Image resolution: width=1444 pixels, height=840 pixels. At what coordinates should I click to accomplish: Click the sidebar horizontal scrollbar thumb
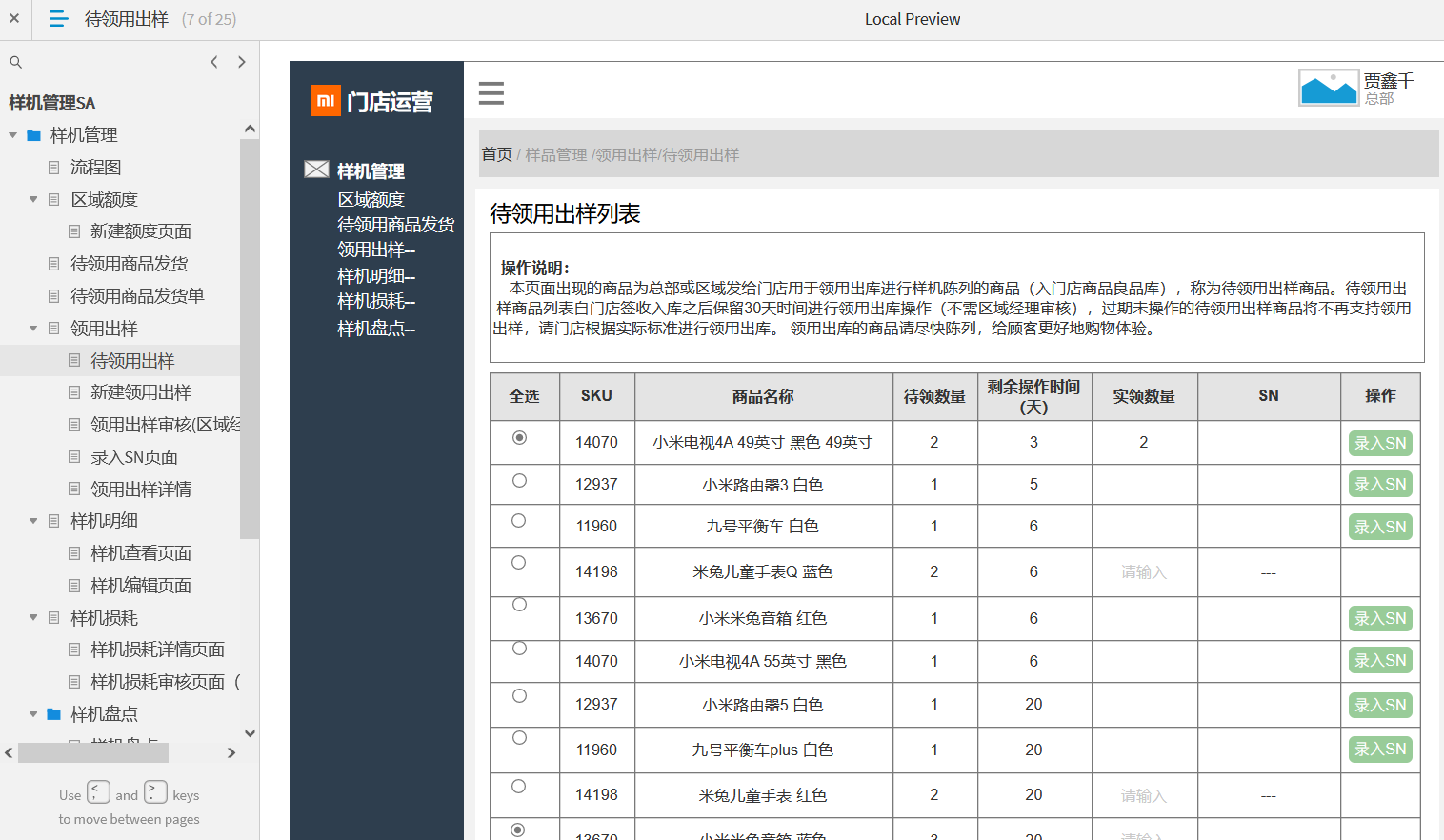[93, 752]
